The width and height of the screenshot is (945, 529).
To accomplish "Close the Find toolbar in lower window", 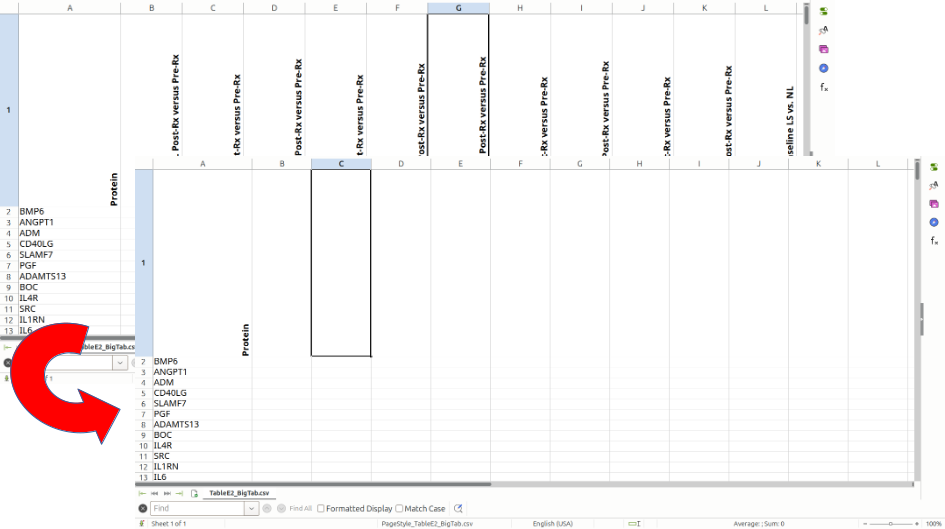I will click(x=143, y=509).
